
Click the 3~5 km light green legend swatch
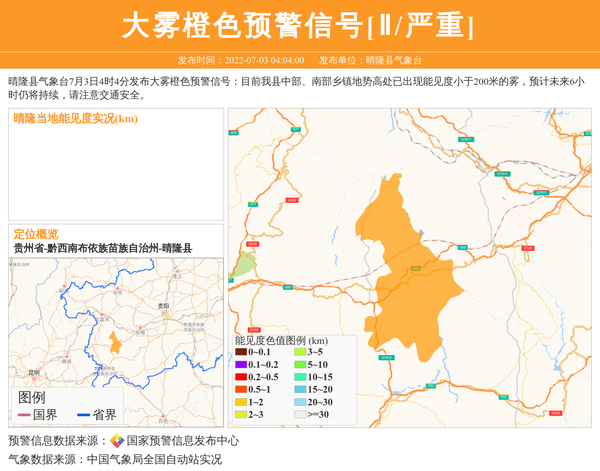(x=300, y=352)
